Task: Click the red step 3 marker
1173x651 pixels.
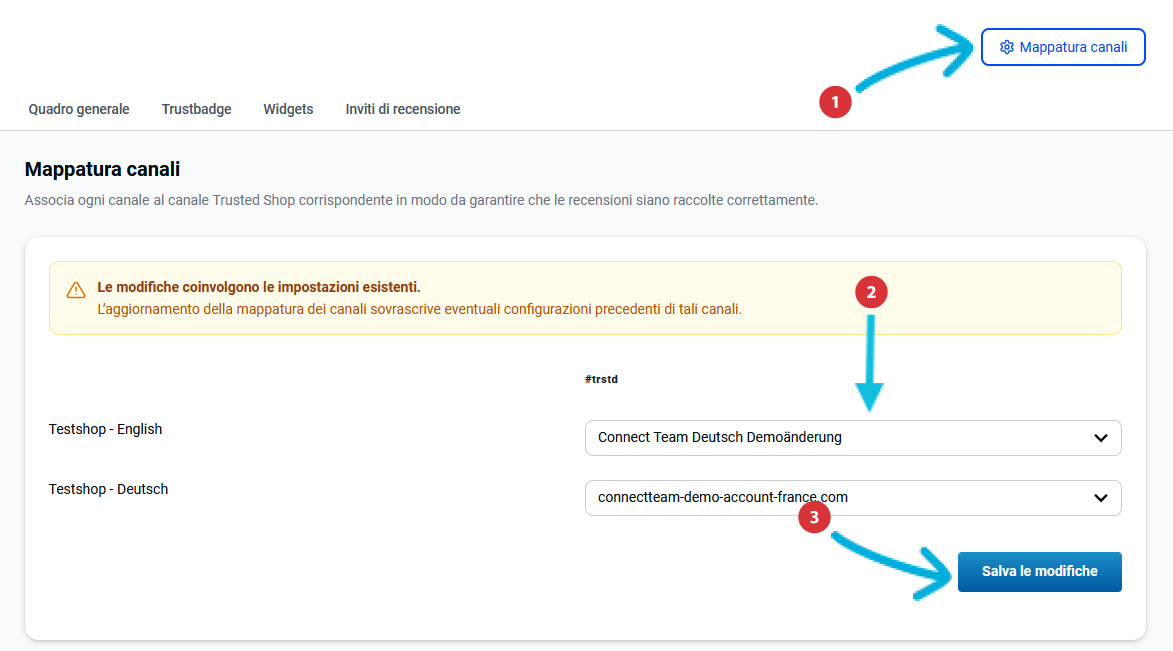Action: pyautogui.click(x=815, y=517)
